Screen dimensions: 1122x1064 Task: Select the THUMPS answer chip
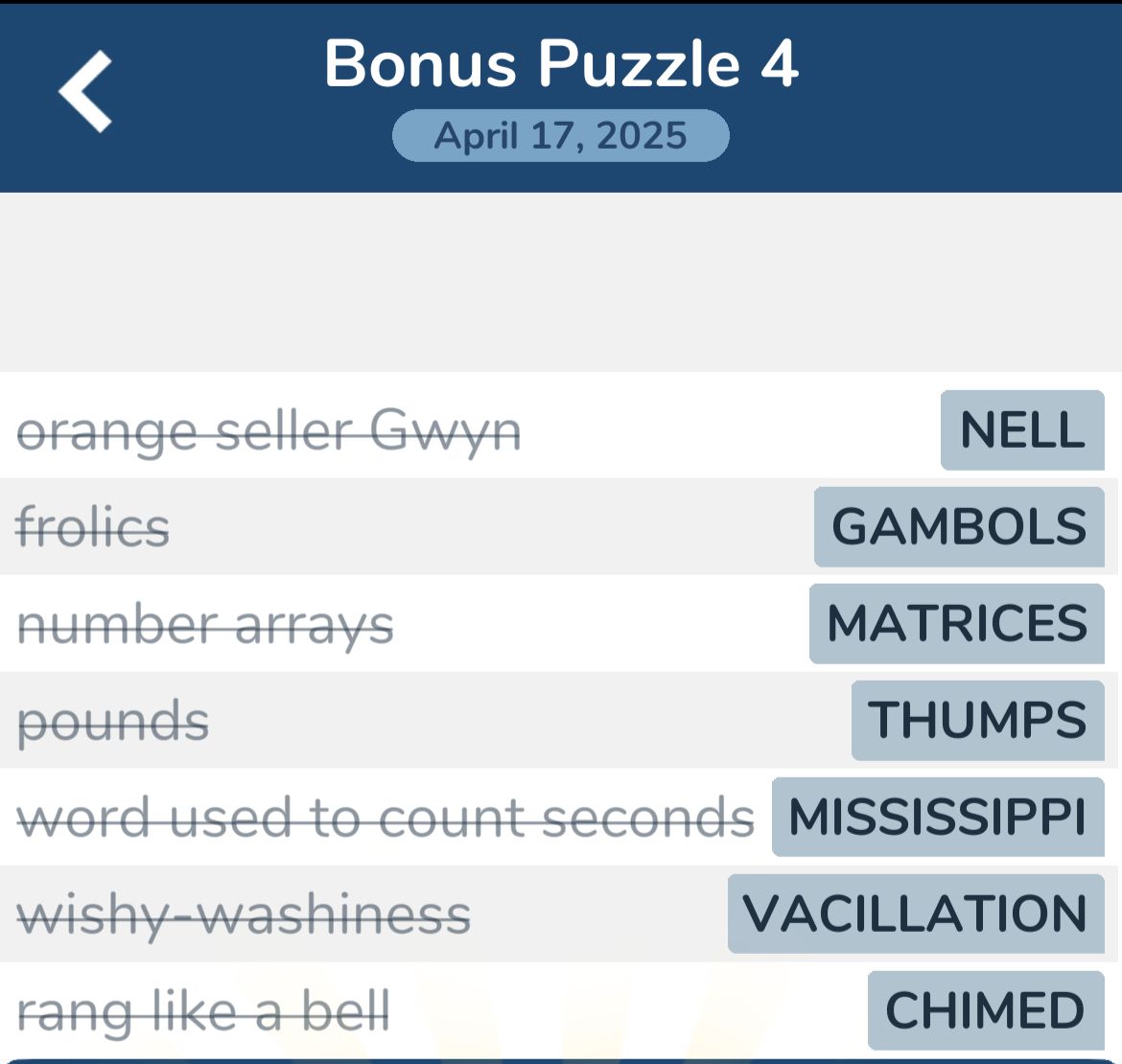tap(976, 721)
